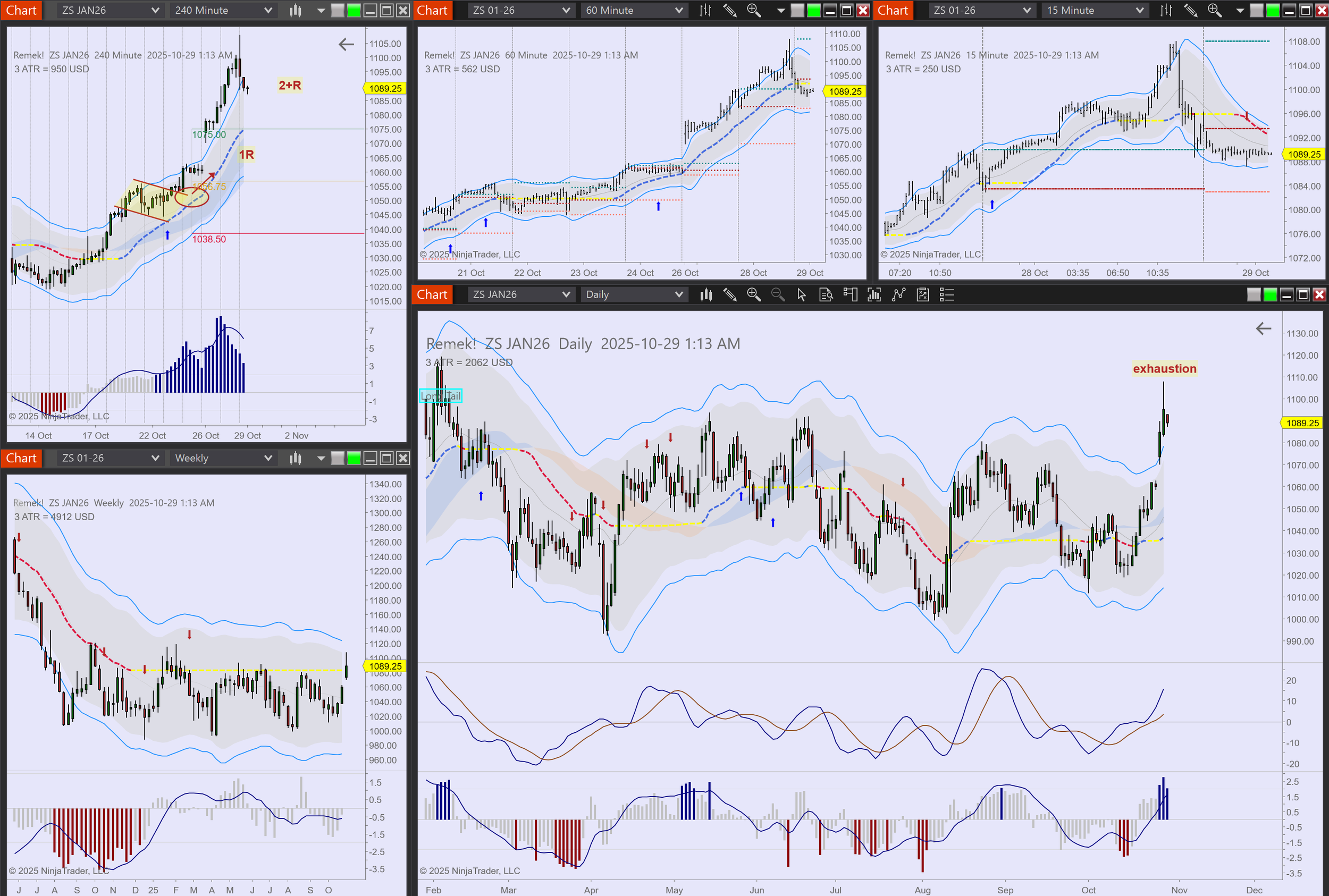This screenshot has height=896, width=1329.
Task: Open bar style in Daily chart
Action: coord(706,294)
